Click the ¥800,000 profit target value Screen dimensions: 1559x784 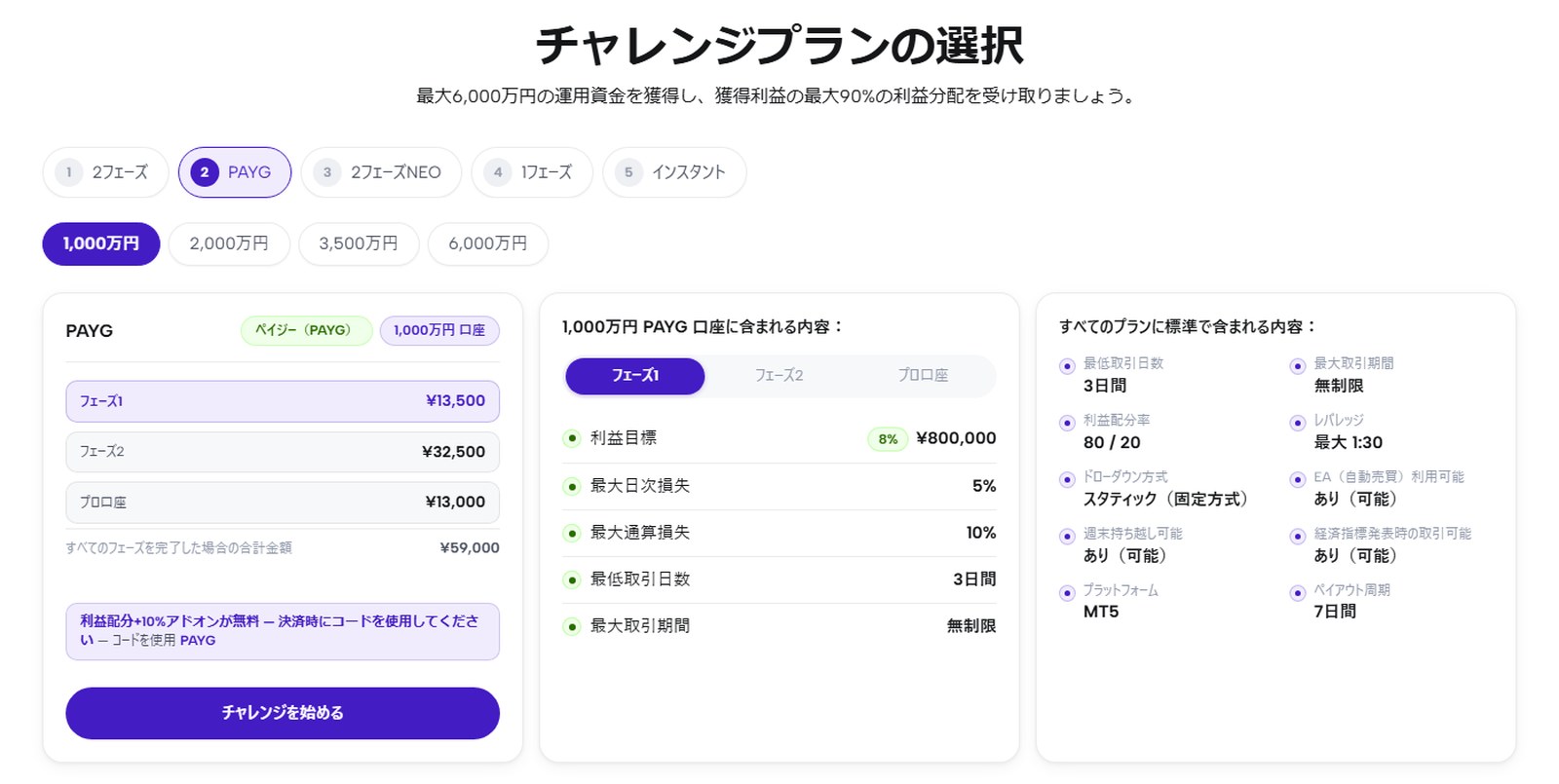click(x=956, y=438)
